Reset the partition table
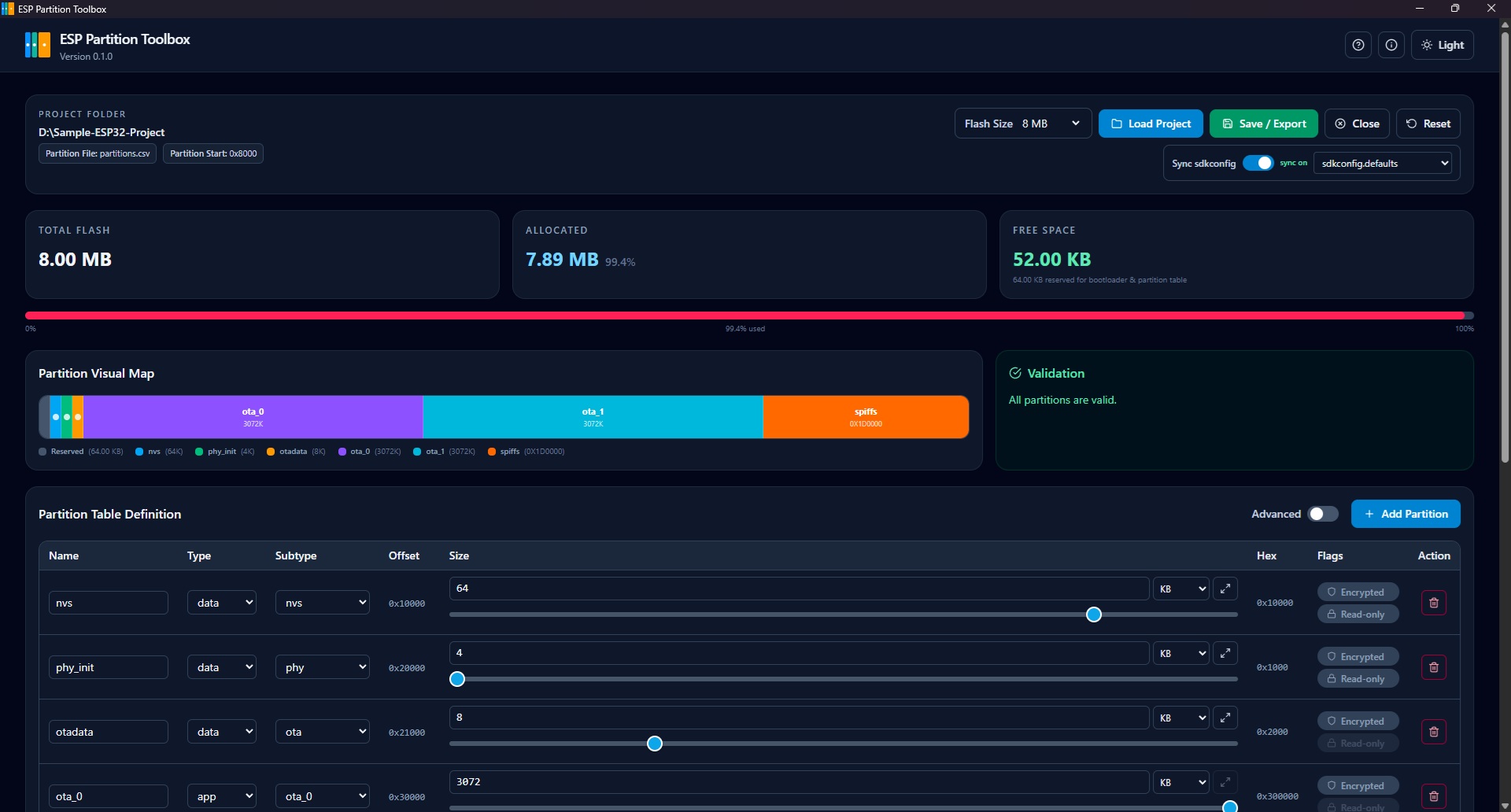1511x812 pixels. 1428,124
